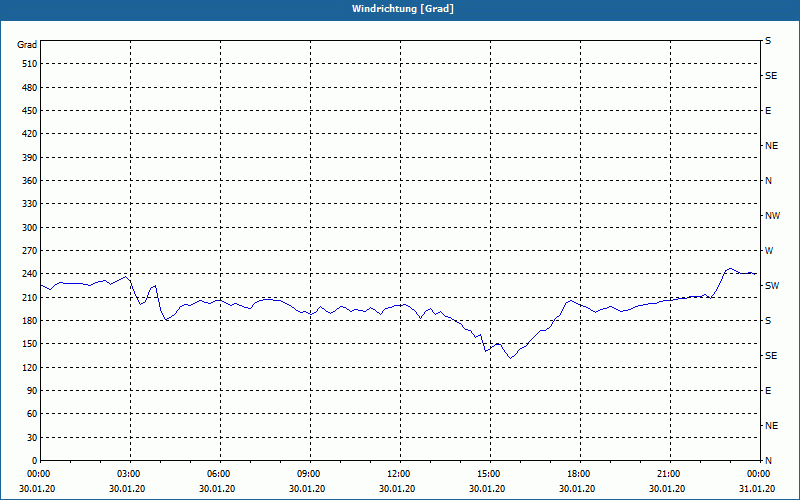Select the 00:00 label above 31.01.20

[757, 473]
